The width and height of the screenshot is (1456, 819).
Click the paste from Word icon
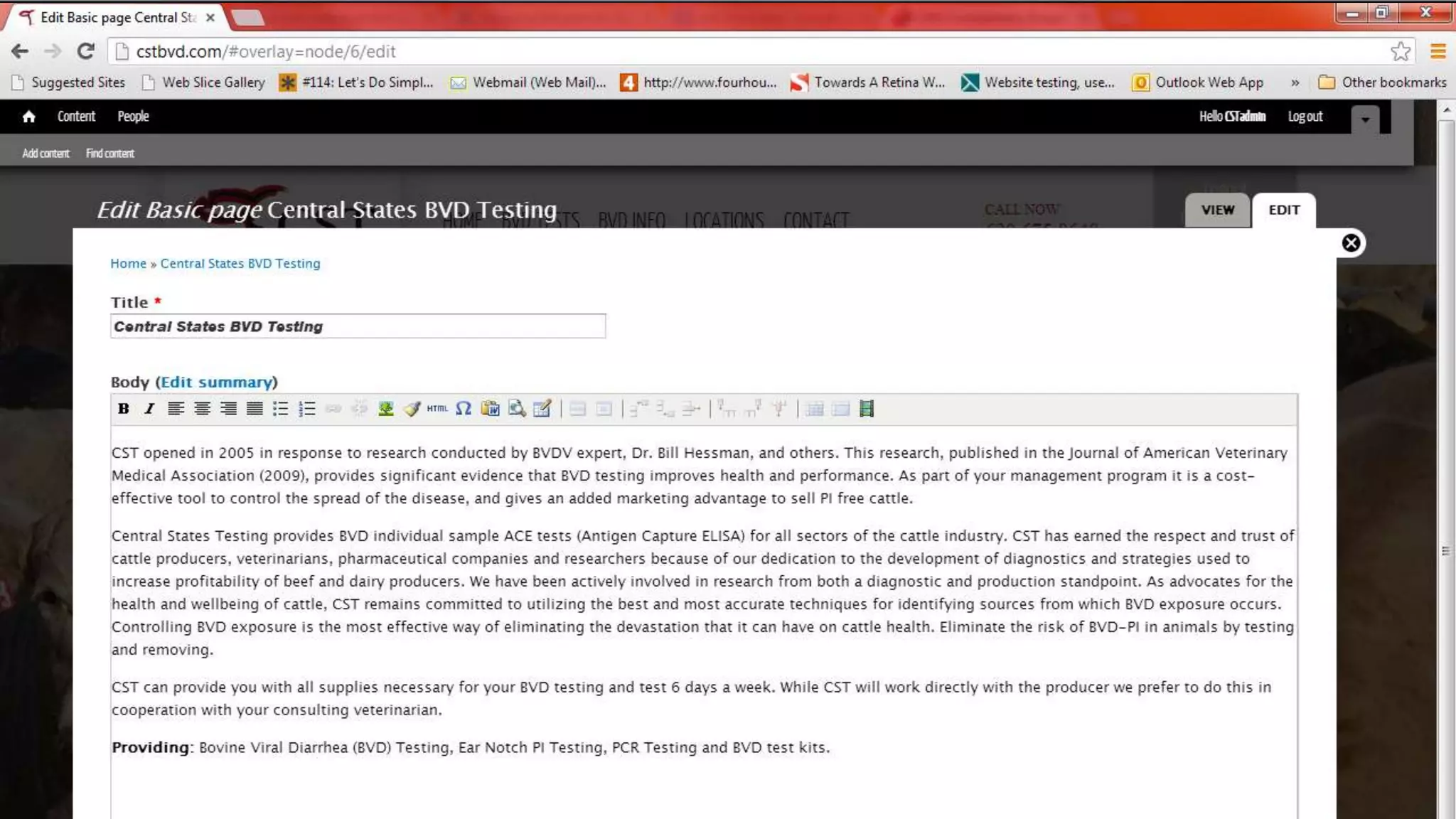coord(490,409)
